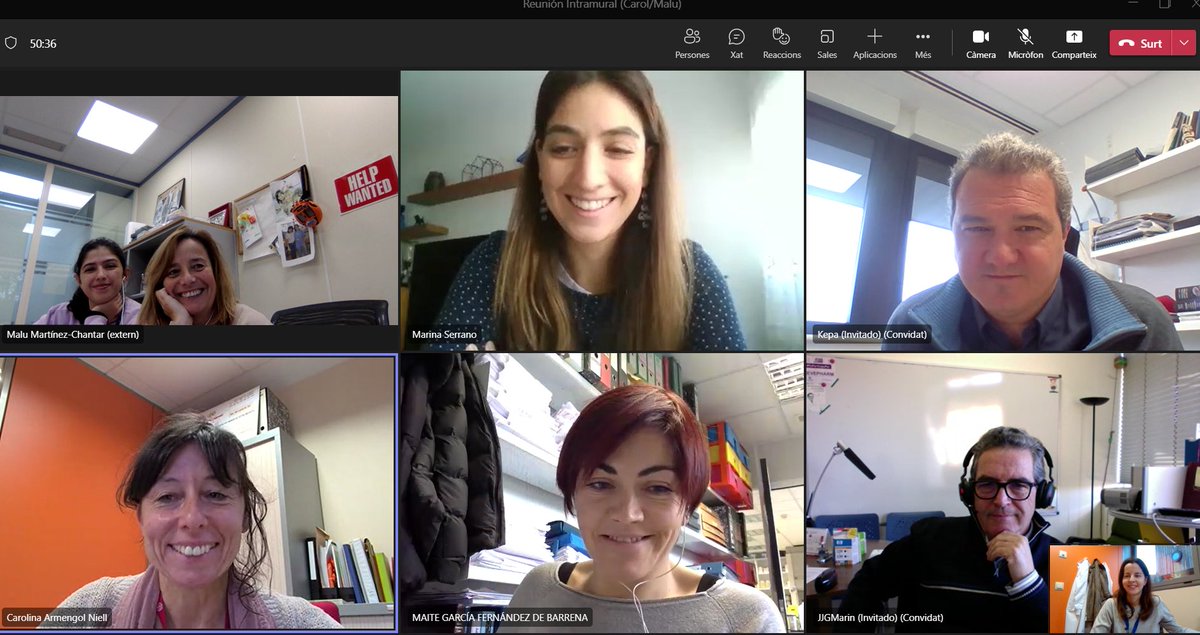This screenshot has height=635, width=1200.
Task: Click the MAITE GARCÍA FERNÁNDEZ DE BARRENA label
Action: (x=500, y=617)
